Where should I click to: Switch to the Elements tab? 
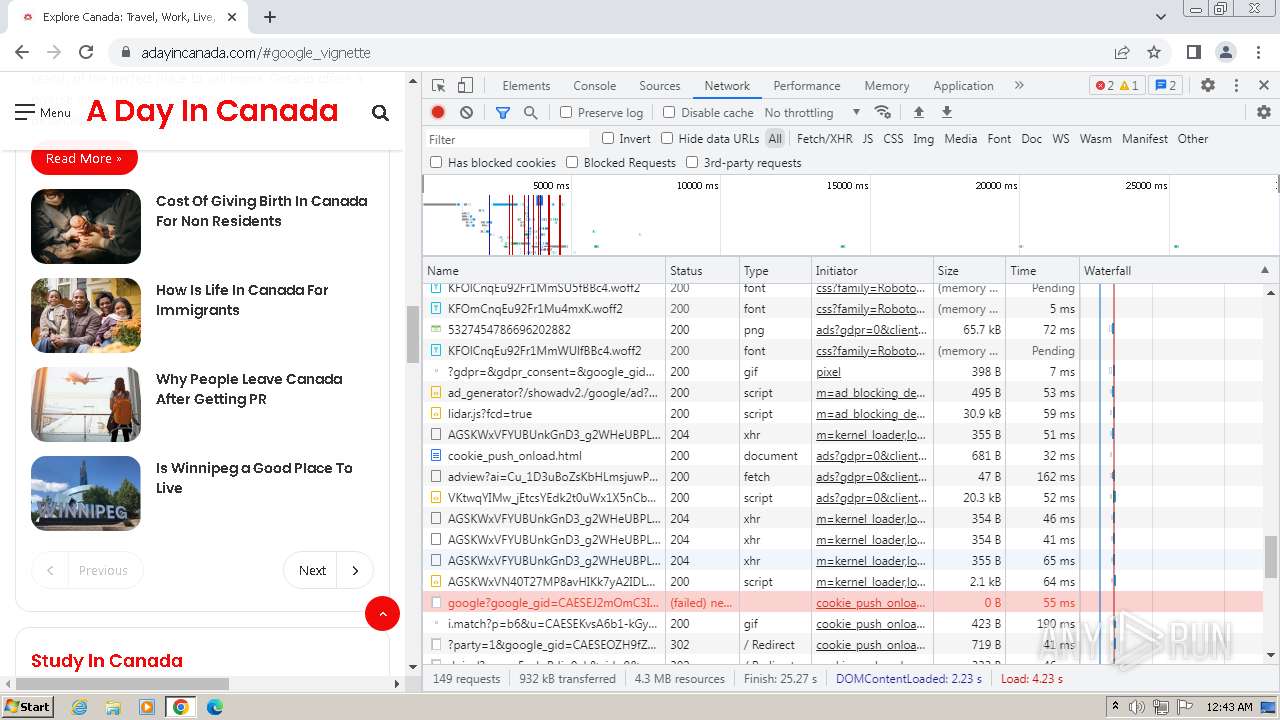point(526,86)
